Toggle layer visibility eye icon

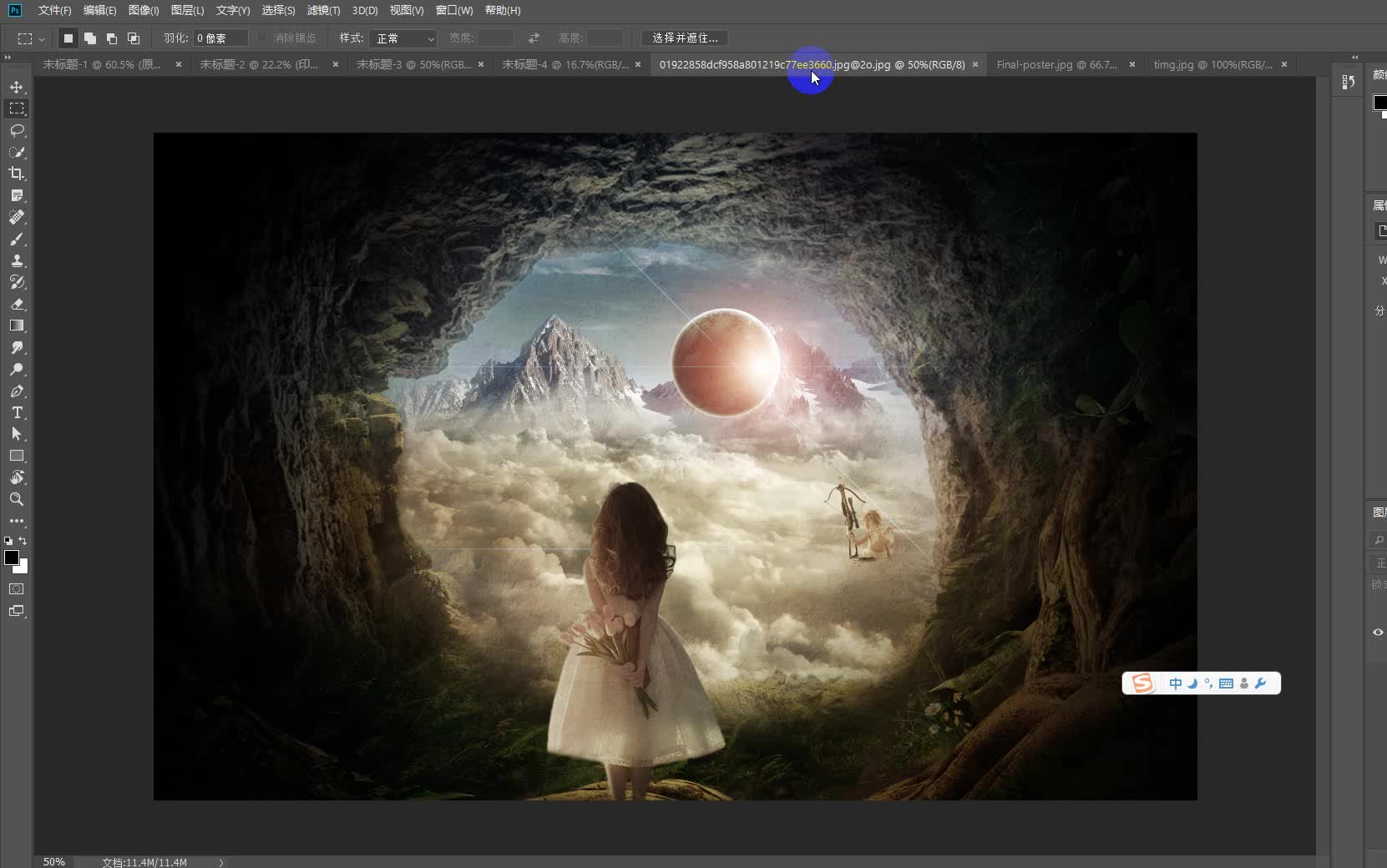[1378, 632]
